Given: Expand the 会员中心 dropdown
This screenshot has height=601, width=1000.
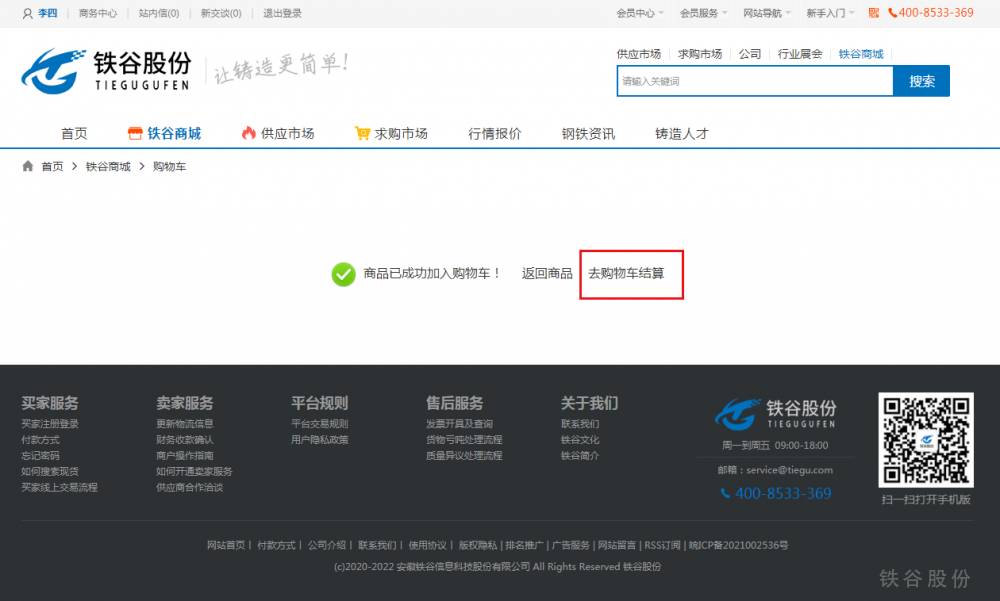Looking at the screenshot, I should [x=641, y=14].
